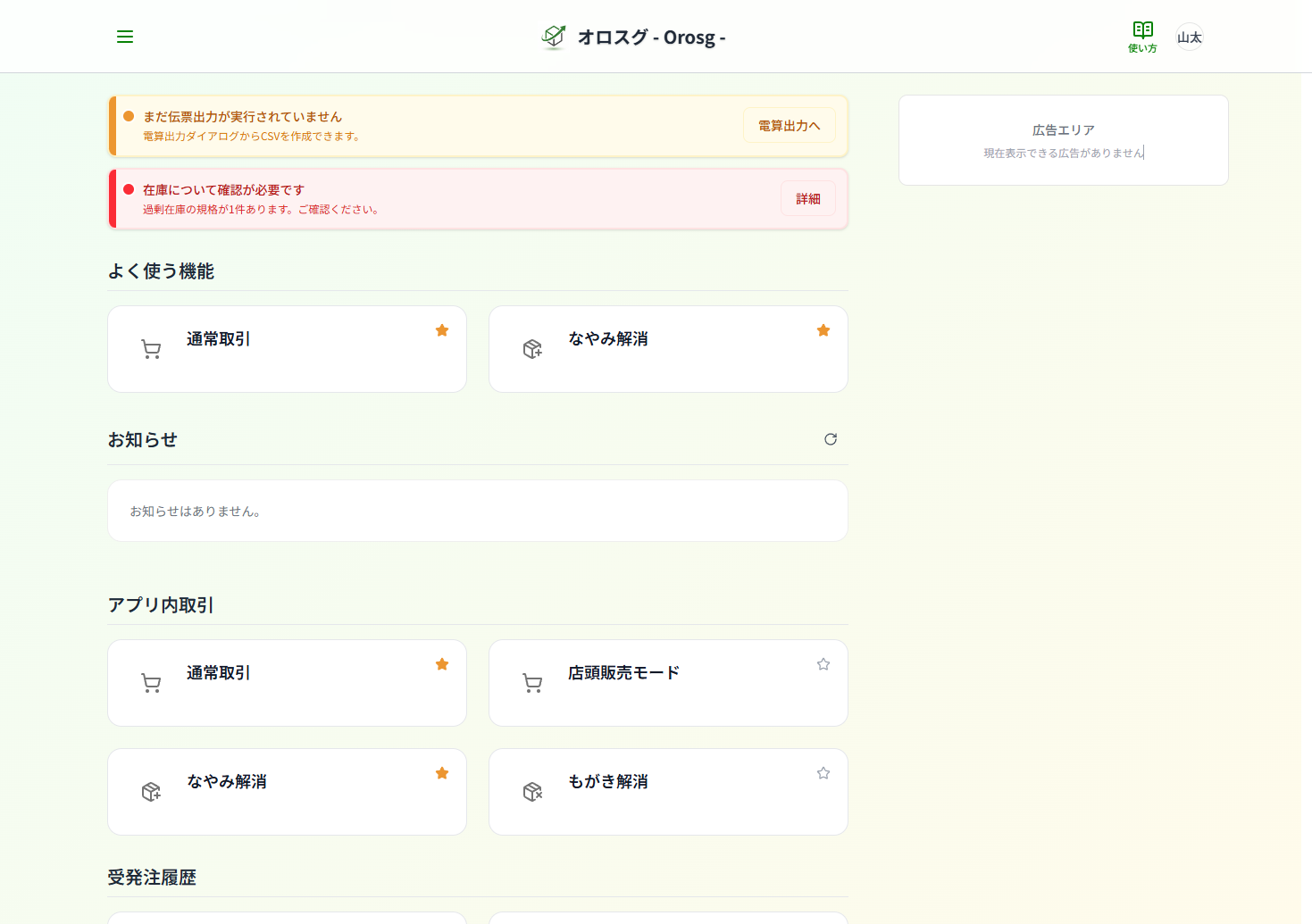Viewport: 1312px width, 924px height.
Task: Open 通常取引 card under アプリ内取引
Action: tap(286, 683)
